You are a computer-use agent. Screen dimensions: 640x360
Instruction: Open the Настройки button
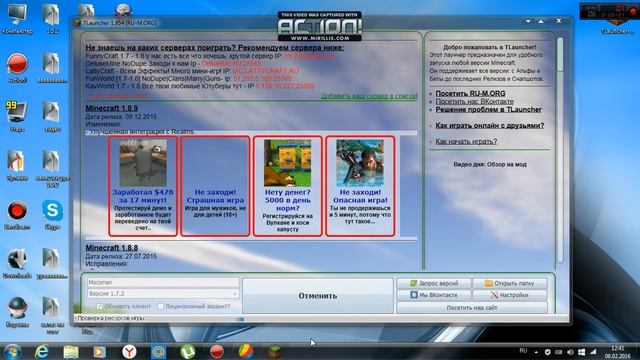point(510,295)
